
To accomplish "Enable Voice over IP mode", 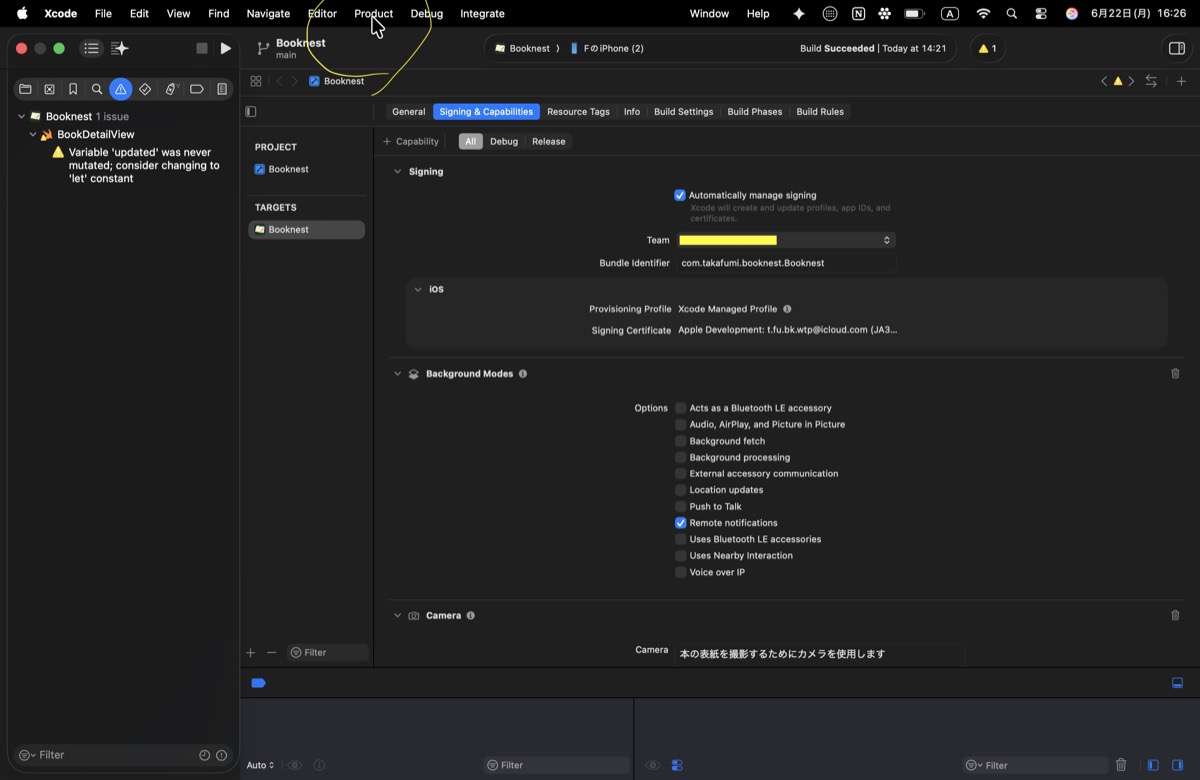I will [x=680, y=572].
